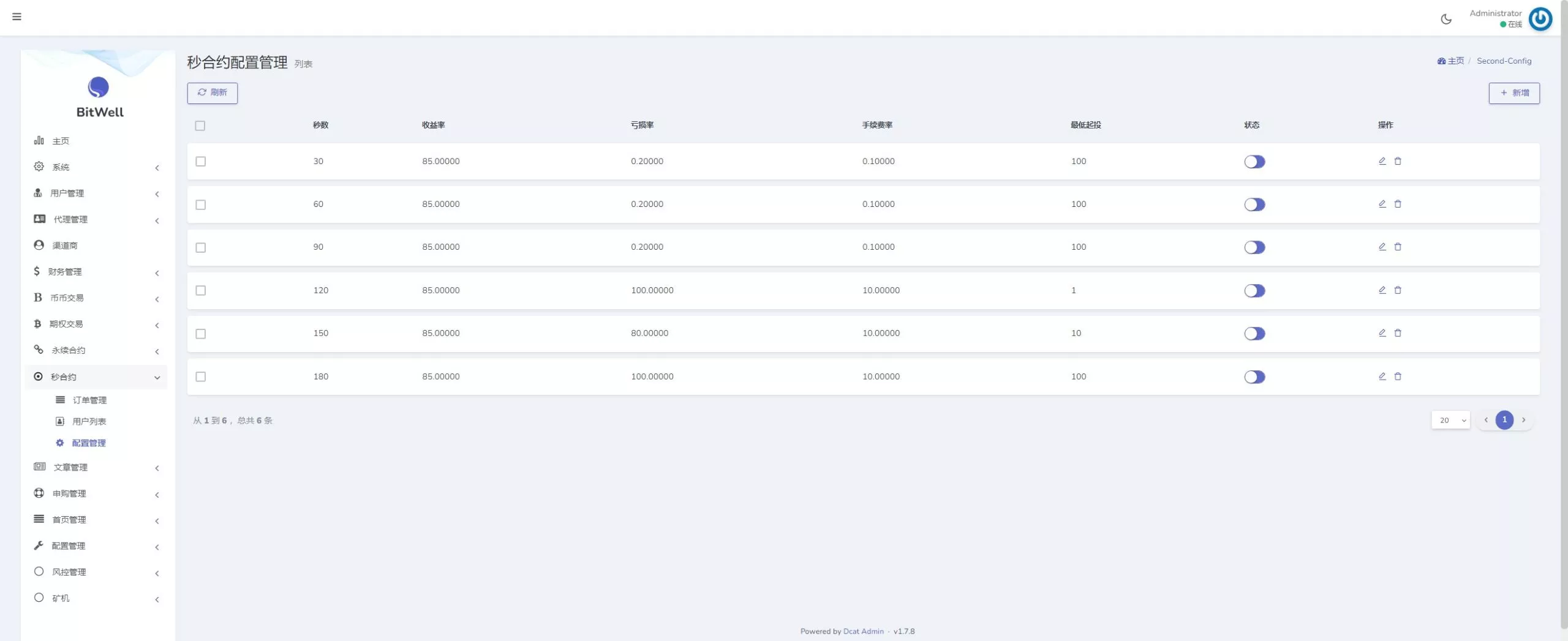Expand the 用户管理 sidebar menu
1568x641 pixels.
(67, 193)
